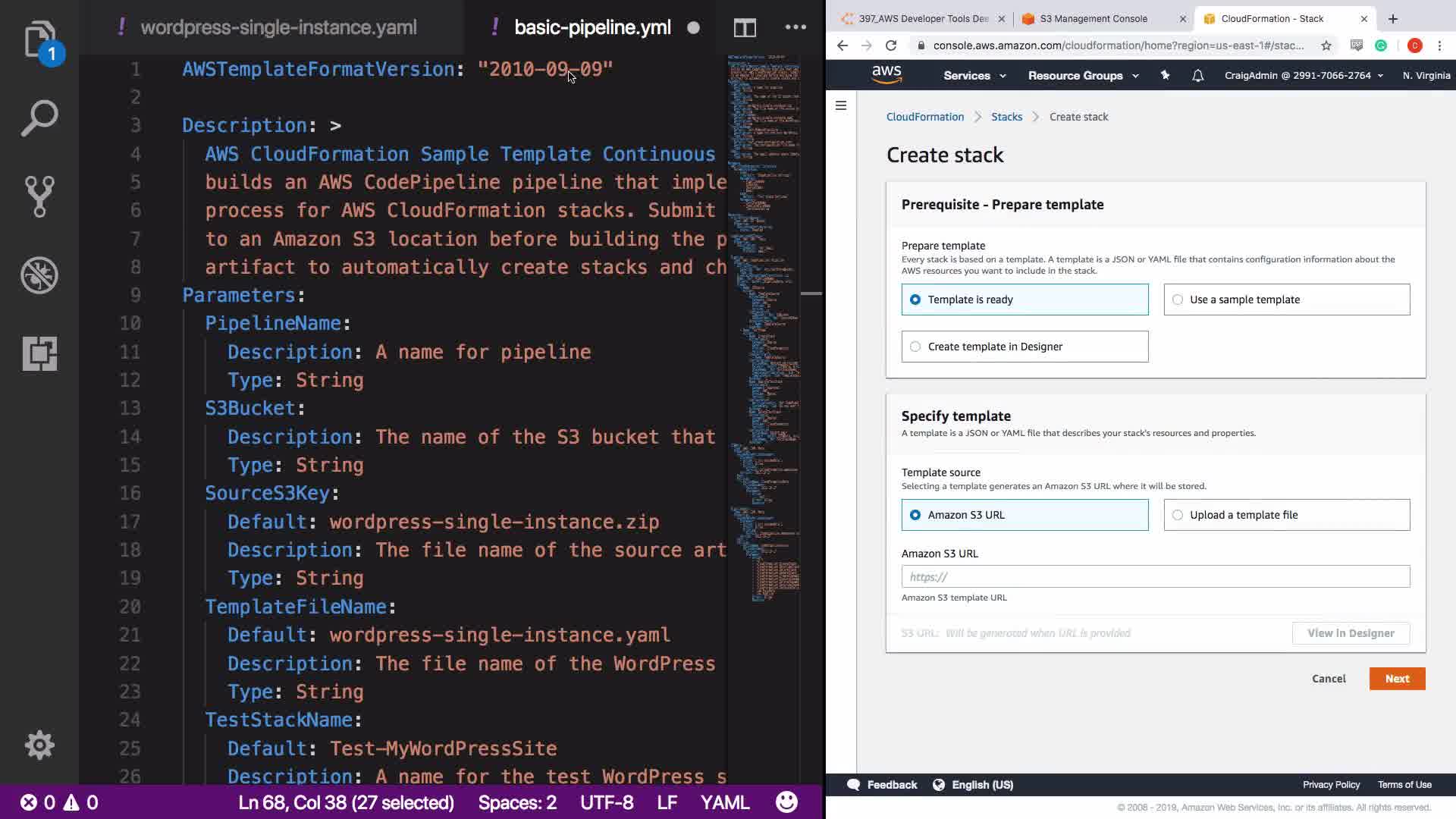Open the Resource Groups dropdown
Viewport: 1456px width, 819px height.
click(x=1083, y=76)
